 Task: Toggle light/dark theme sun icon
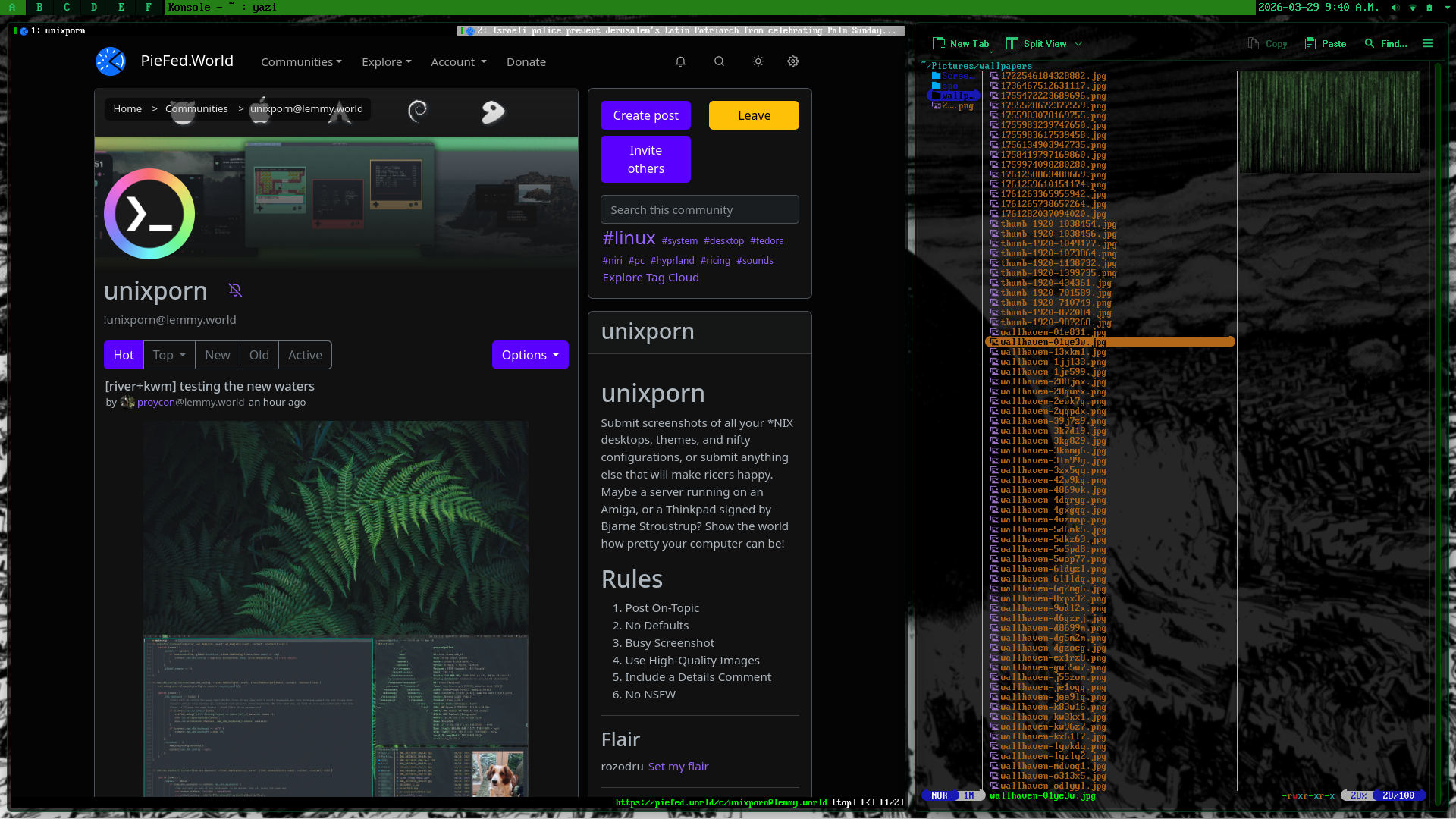pos(758,61)
